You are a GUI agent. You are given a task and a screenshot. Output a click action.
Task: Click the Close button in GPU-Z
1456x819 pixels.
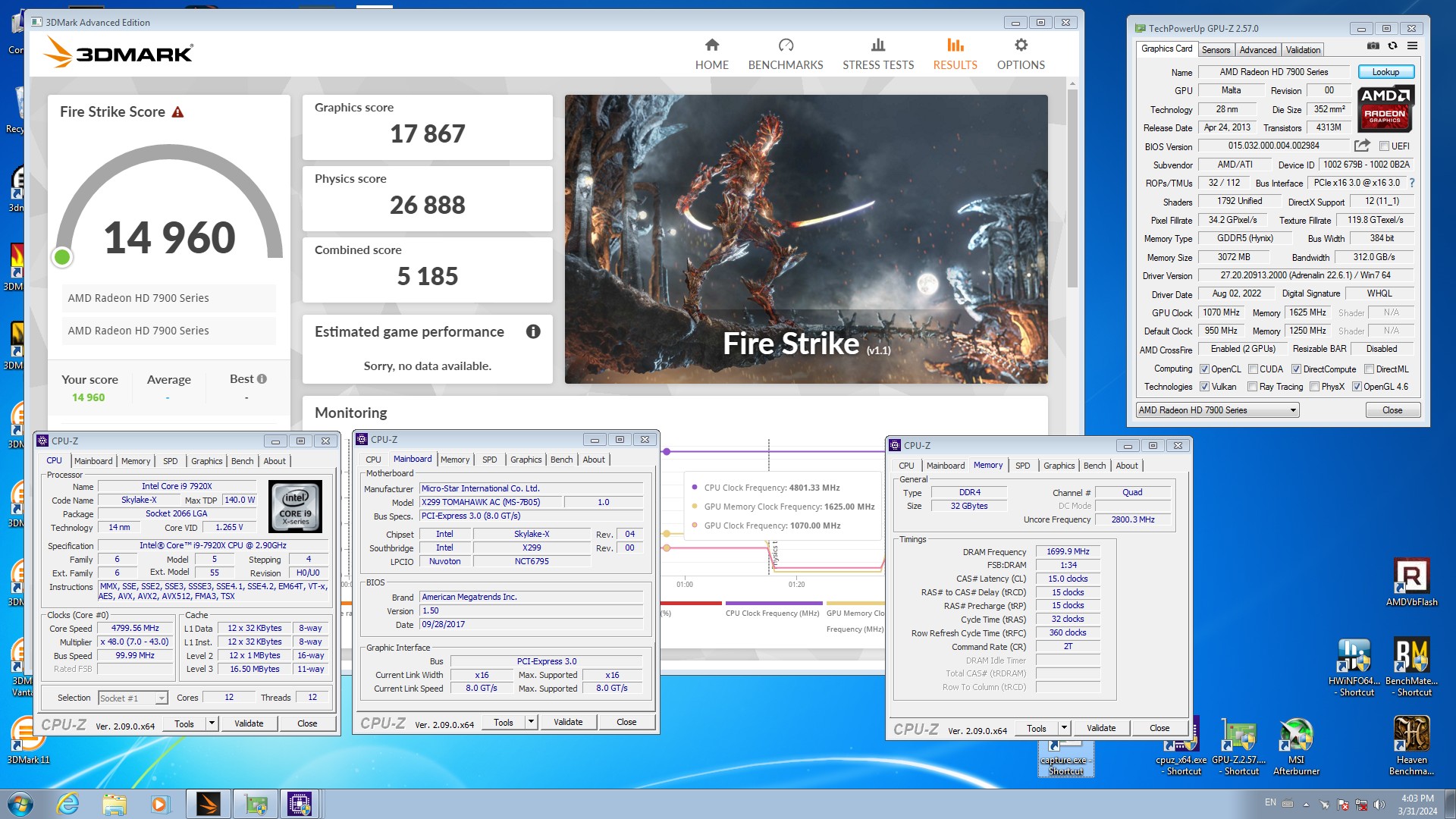[x=1392, y=410]
